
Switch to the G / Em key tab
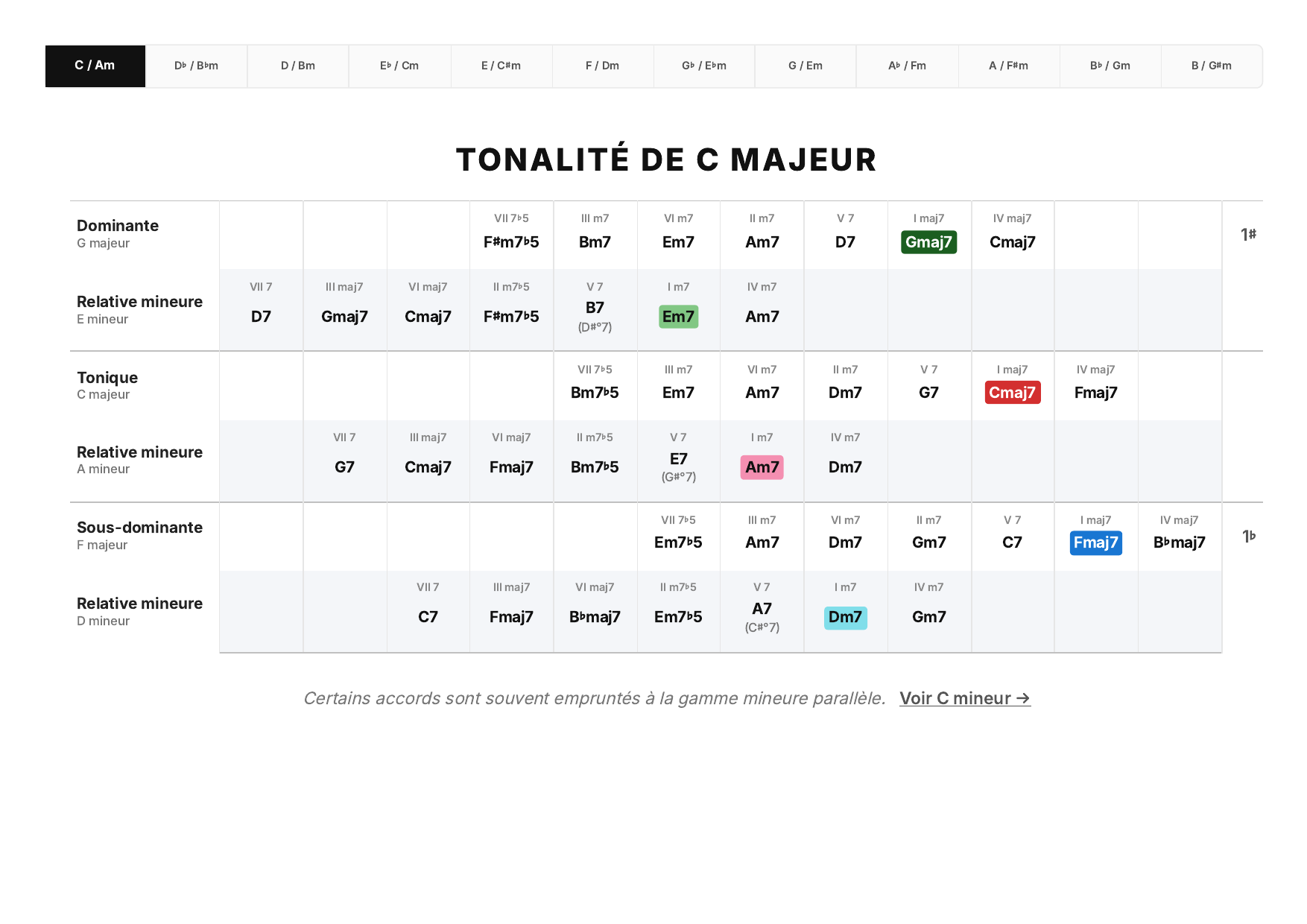(806, 66)
